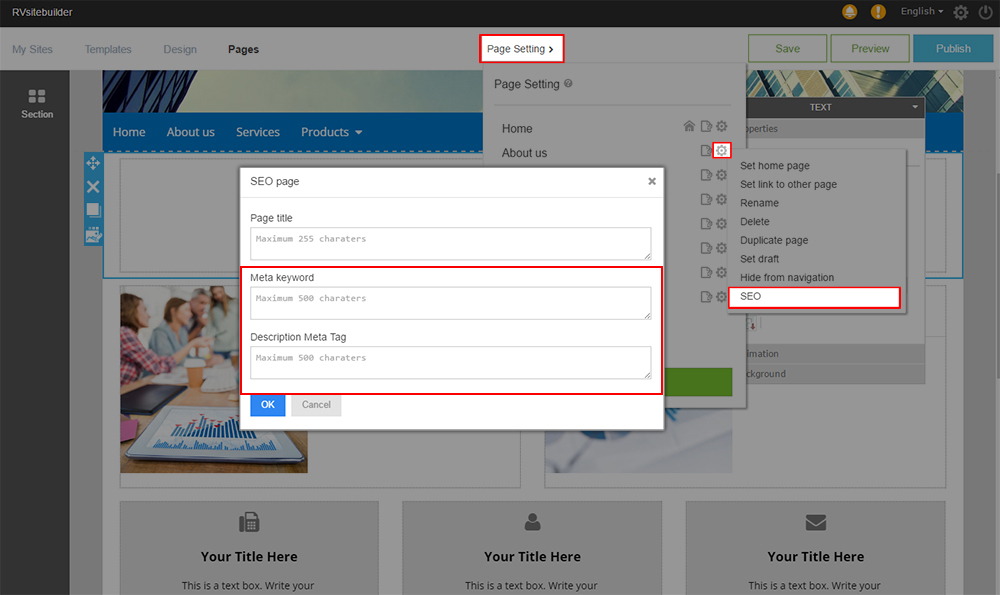1000x595 pixels.
Task: Expand the Products menu in site navigation
Action: coord(331,132)
